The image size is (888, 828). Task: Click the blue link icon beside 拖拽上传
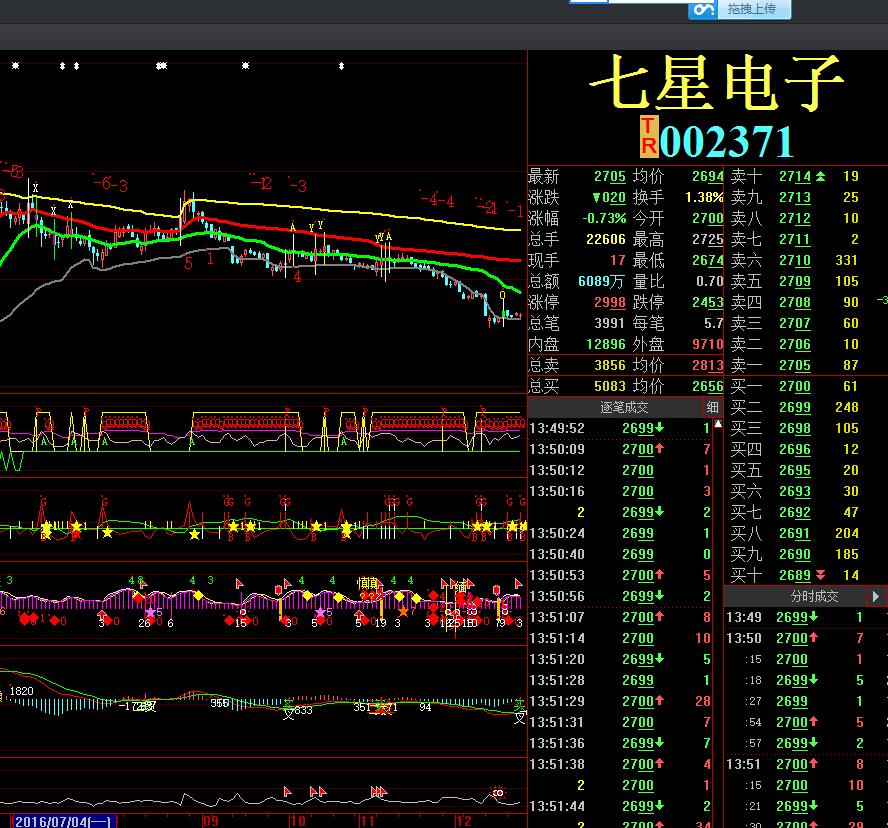pos(703,10)
